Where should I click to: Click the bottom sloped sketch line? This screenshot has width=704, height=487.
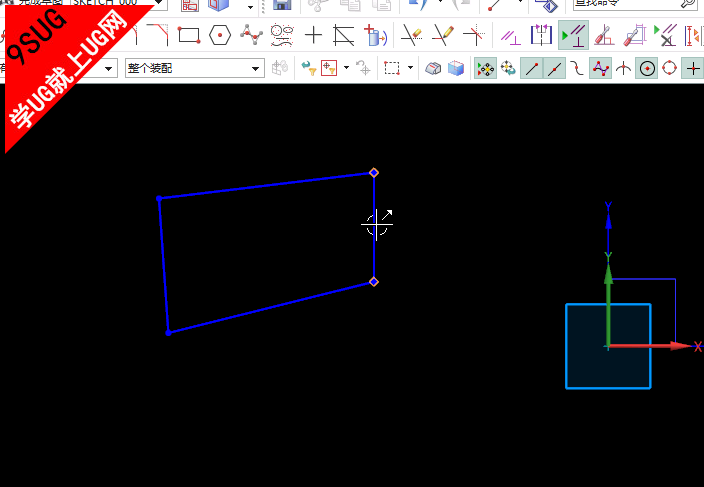click(x=271, y=307)
